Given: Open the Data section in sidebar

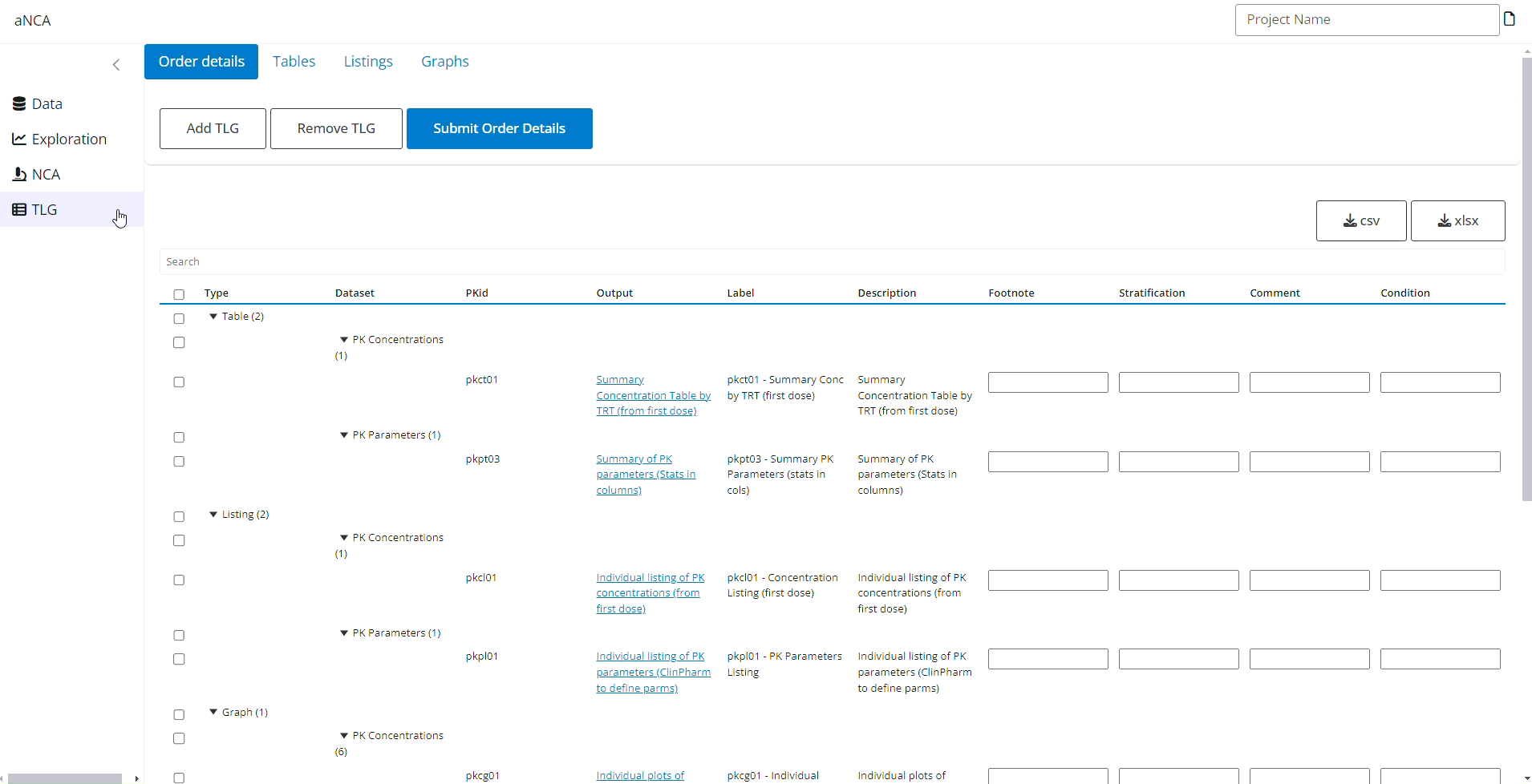Looking at the screenshot, I should click(x=46, y=103).
